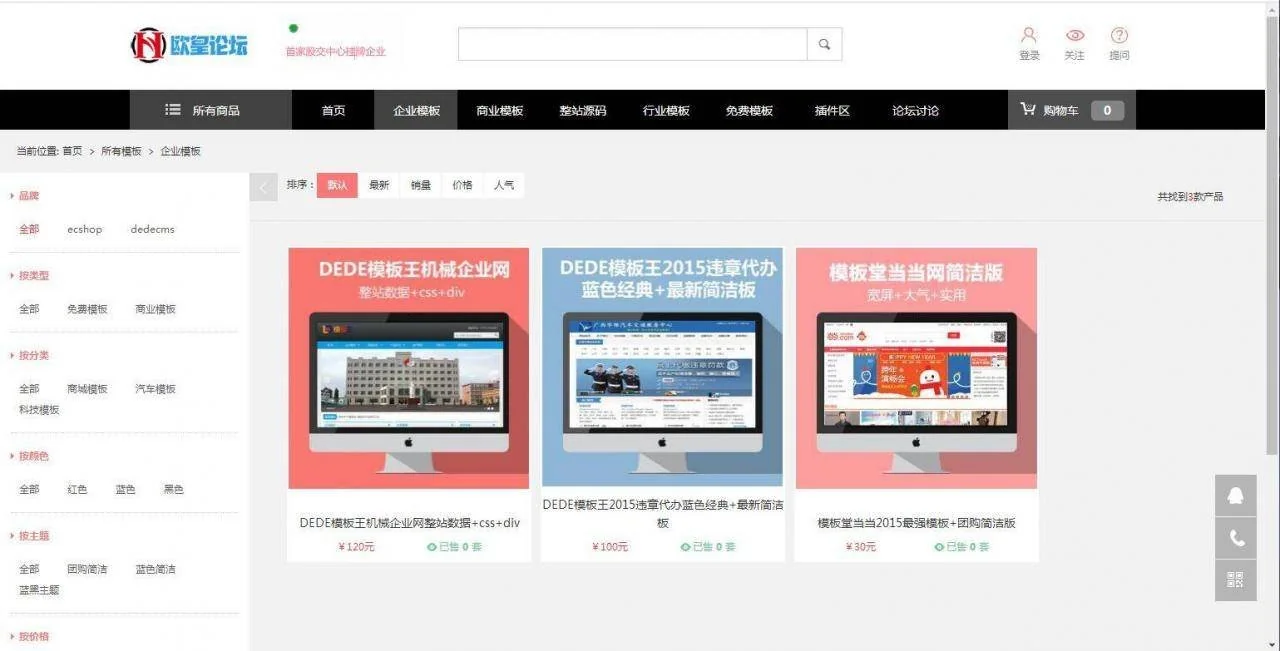Expand the 按颜色 filter section
1280x651 pixels.
(x=33, y=456)
